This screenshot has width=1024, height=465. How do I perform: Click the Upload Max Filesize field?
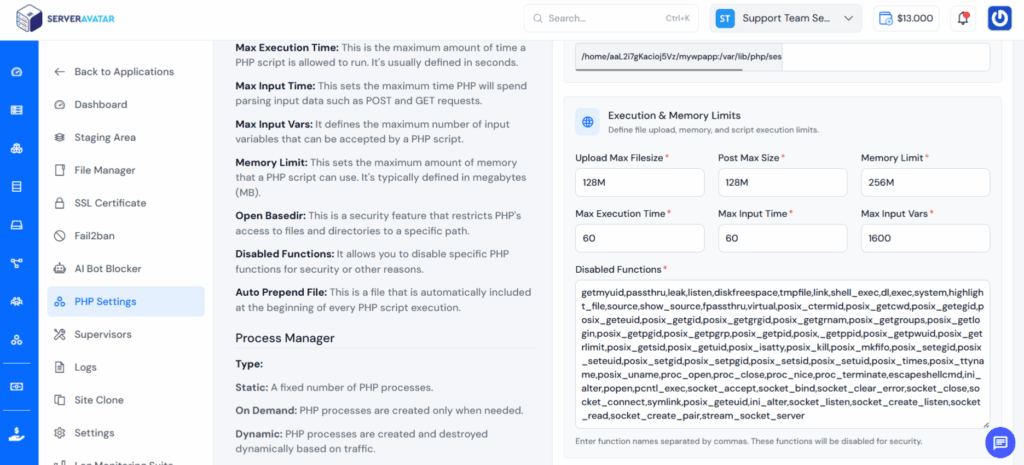point(639,183)
